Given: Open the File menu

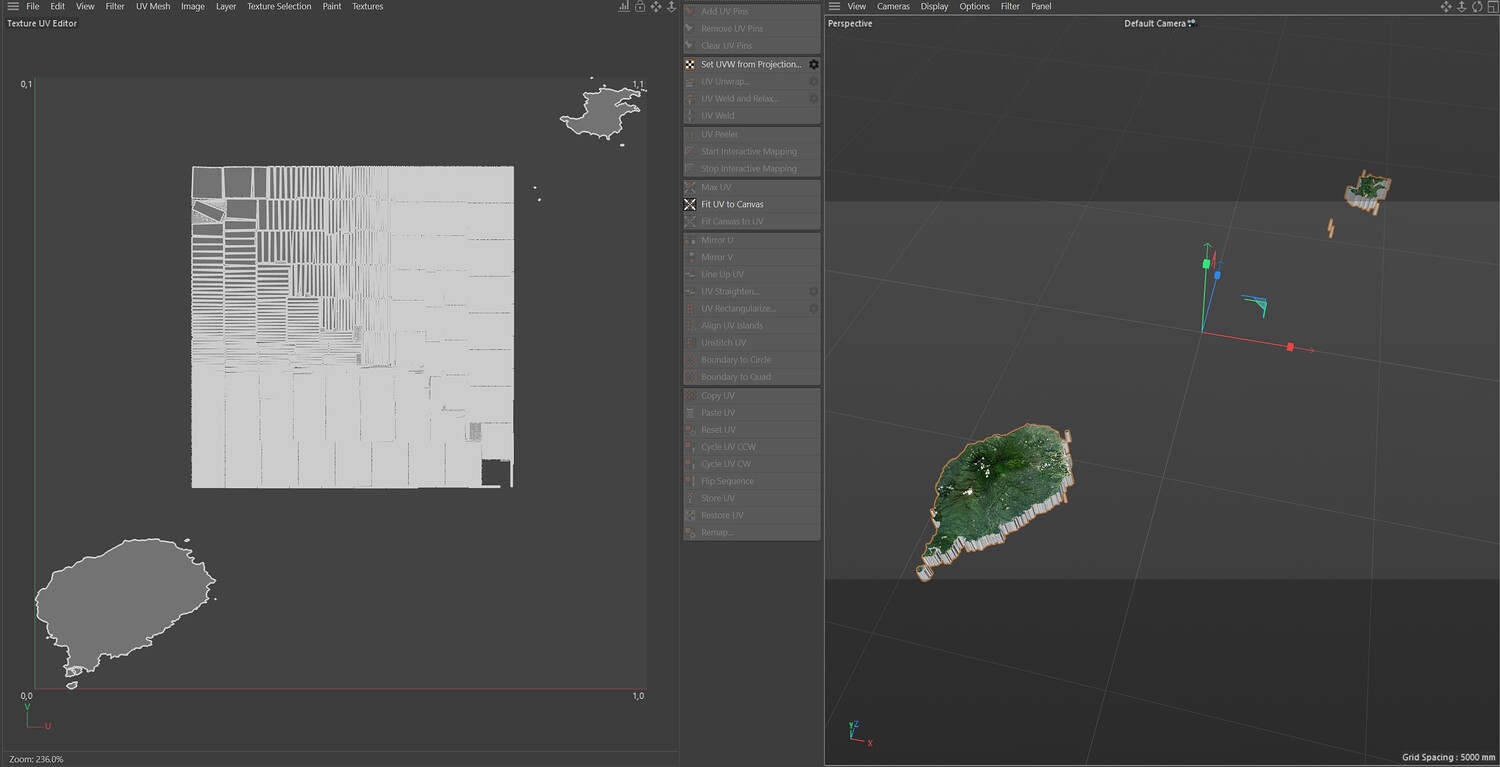Looking at the screenshot, I should 33,6.
